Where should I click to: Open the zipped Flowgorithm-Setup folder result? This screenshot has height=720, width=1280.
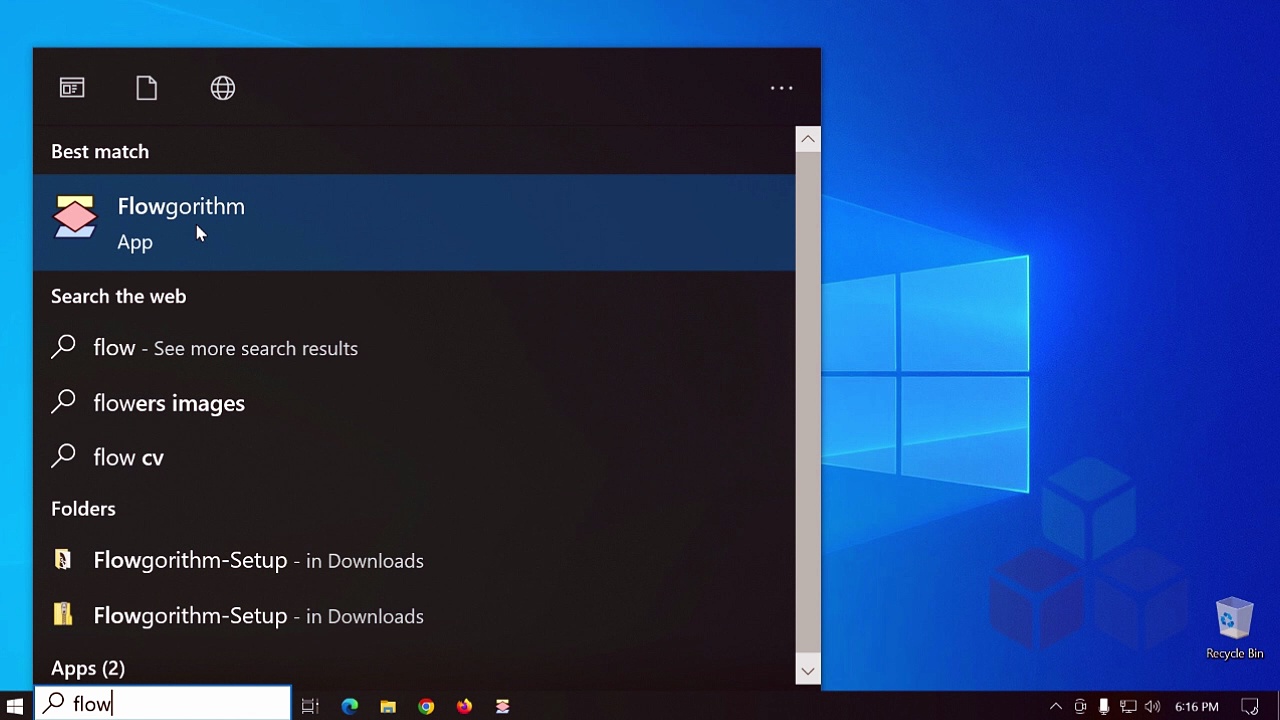click(414, 615)
